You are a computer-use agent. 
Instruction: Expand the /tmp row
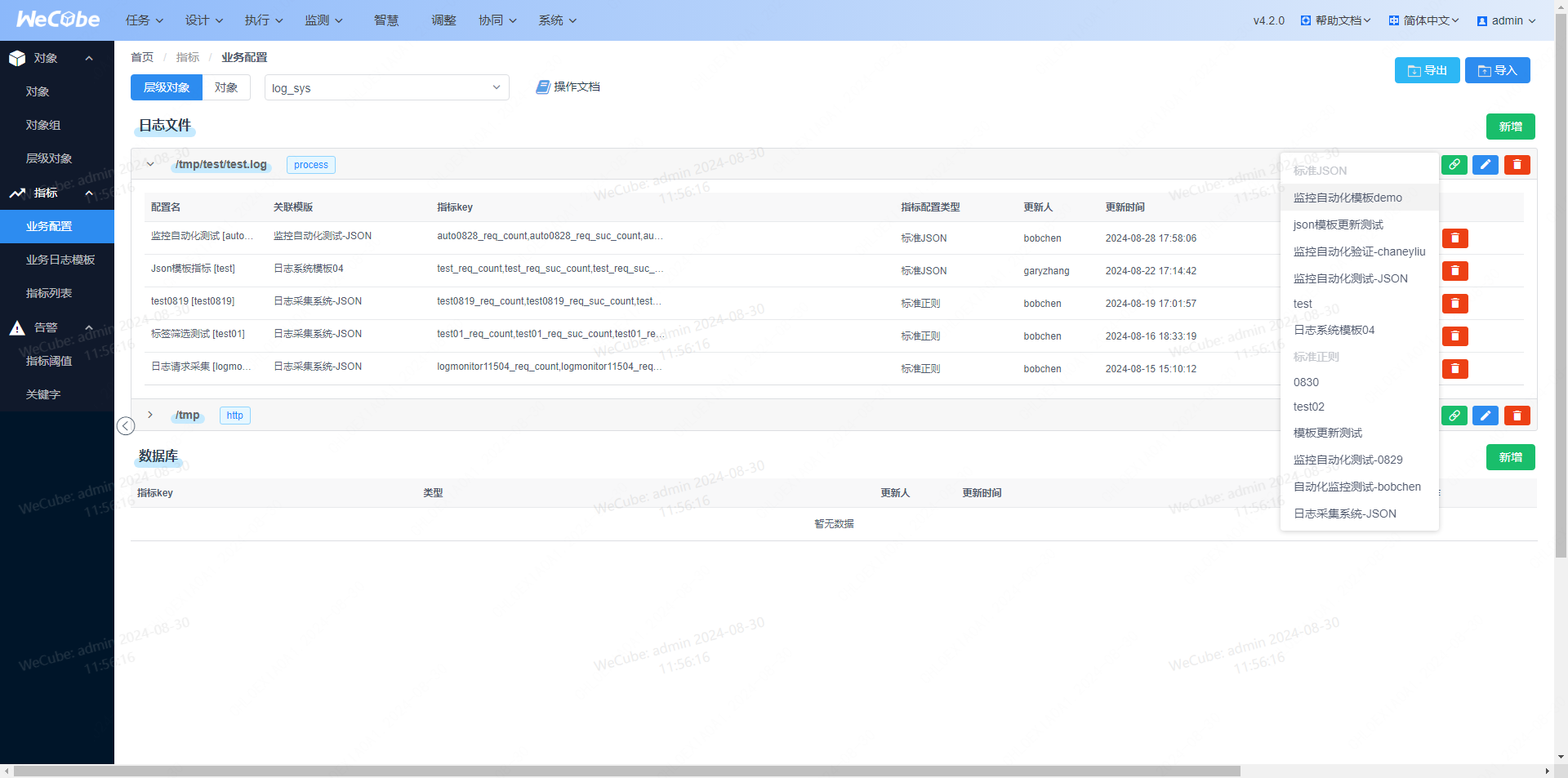coord(150,415)
